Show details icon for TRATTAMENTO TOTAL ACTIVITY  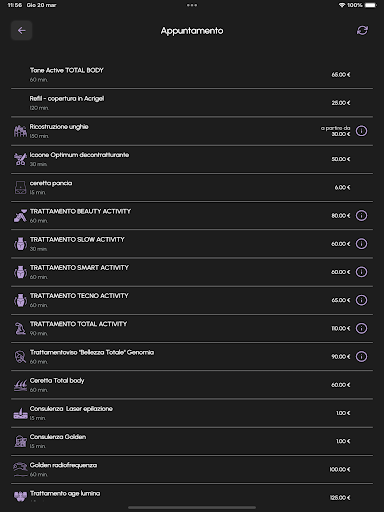361,328
